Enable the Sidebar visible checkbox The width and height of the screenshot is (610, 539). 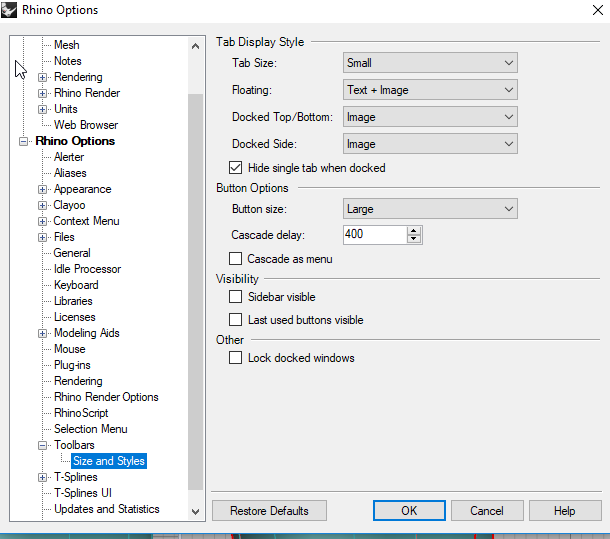[236, 297]
